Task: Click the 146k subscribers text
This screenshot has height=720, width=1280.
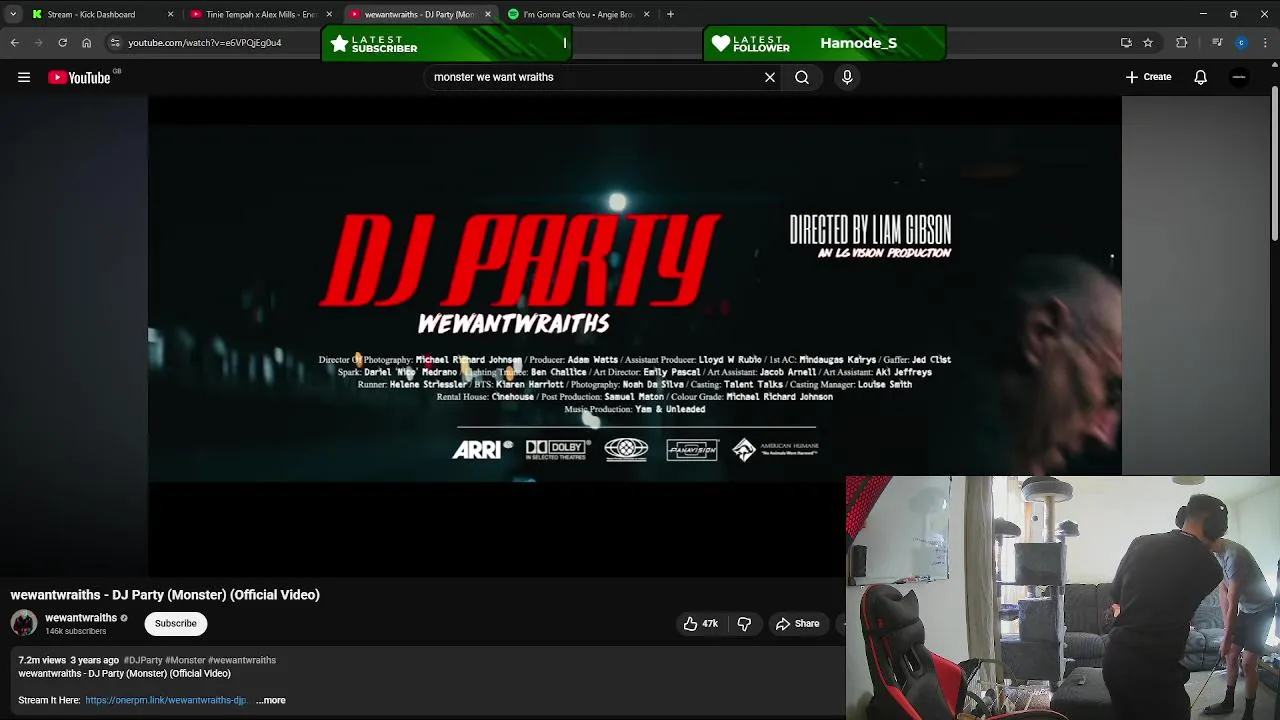Action: click(76, 632)
